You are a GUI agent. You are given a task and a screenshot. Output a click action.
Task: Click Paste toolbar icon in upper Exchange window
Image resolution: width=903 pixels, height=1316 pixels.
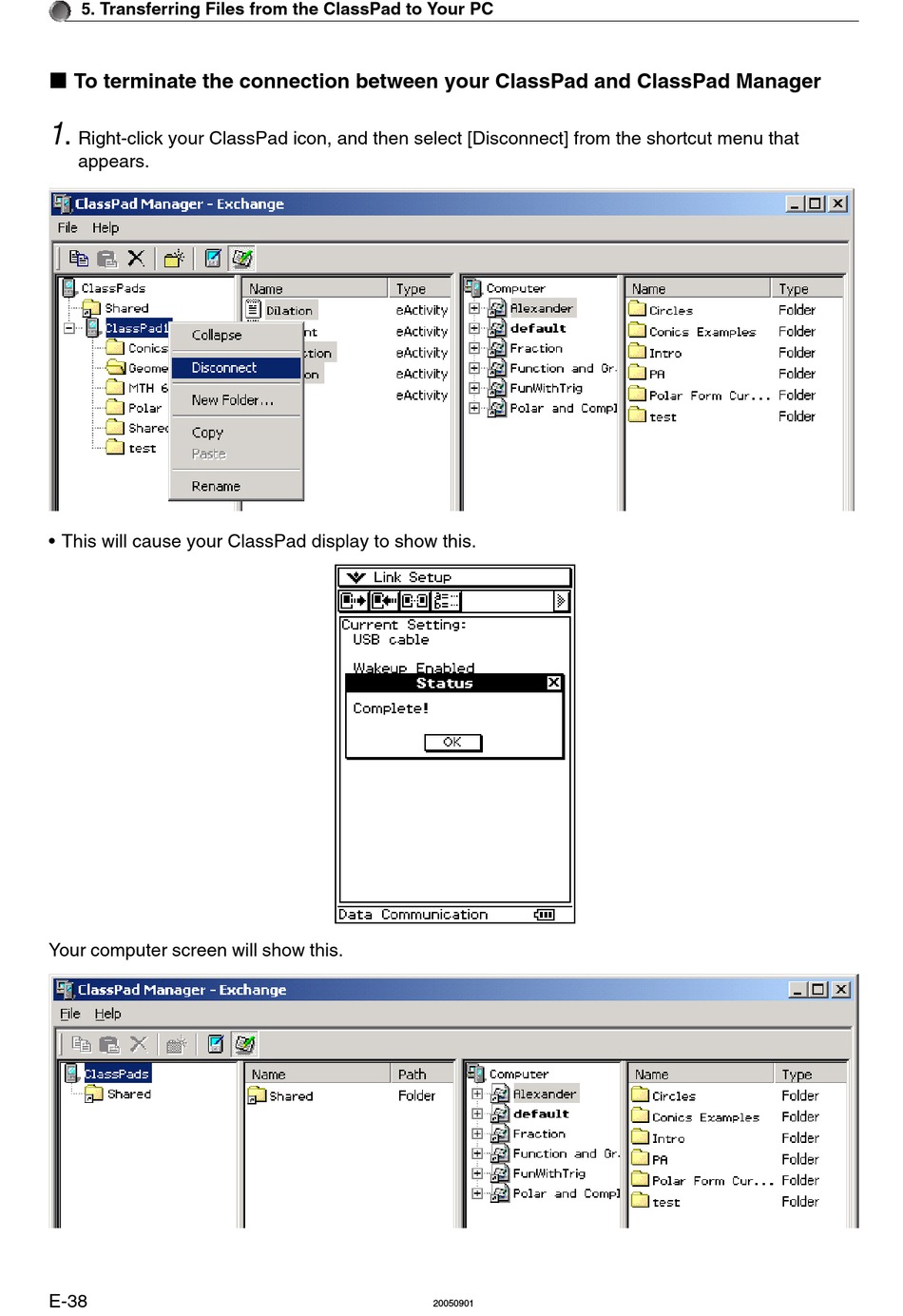coord(107,259)
